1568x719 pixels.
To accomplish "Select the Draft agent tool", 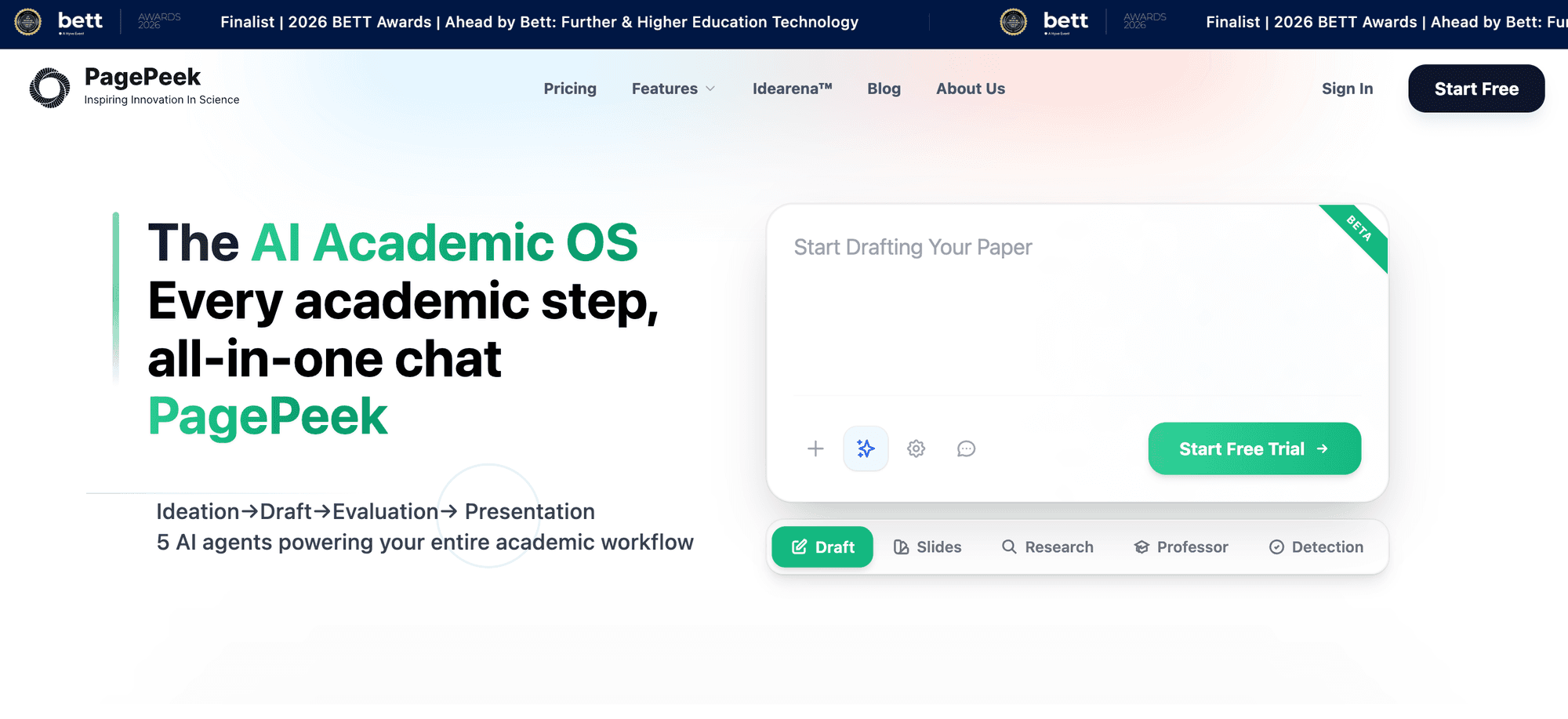I will coord(822,547).
